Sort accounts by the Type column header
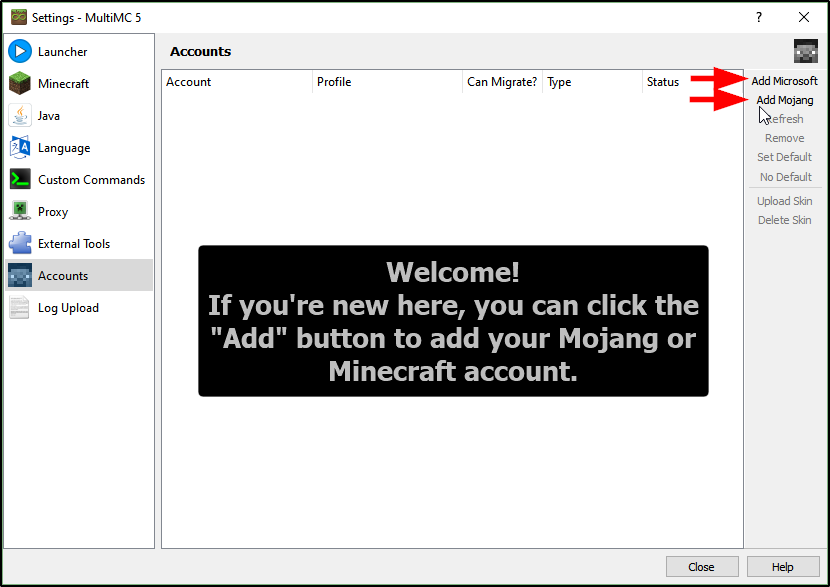830x587 pixels. [592, 82]
